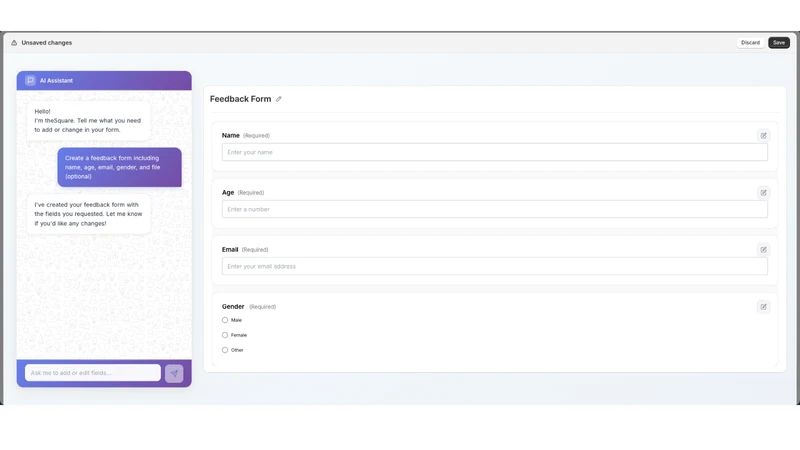This screenshot has height=450, width=800.
Task: Click the AI Assistant header label
Action: pos(56,81)
